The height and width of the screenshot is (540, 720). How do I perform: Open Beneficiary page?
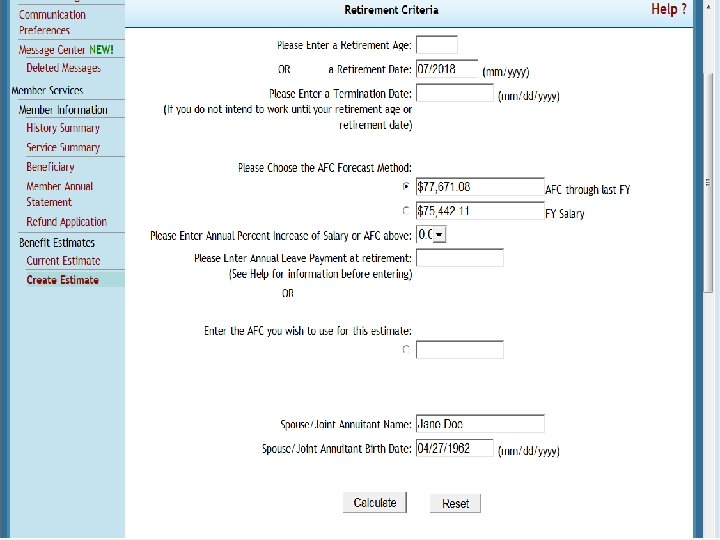click(x=50, y=167)
